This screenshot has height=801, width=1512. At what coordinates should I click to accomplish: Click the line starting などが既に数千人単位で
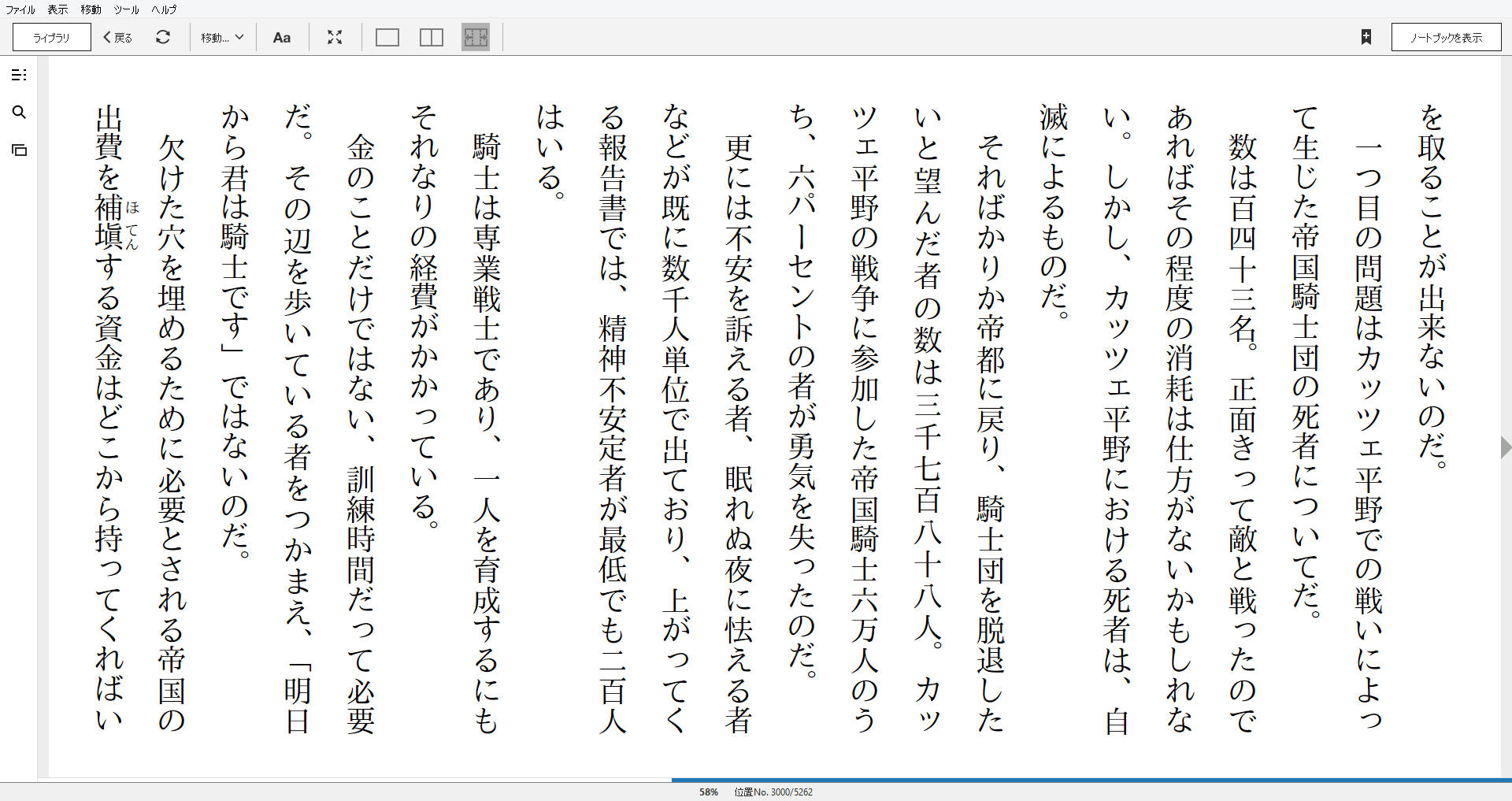tap(676, 418)
